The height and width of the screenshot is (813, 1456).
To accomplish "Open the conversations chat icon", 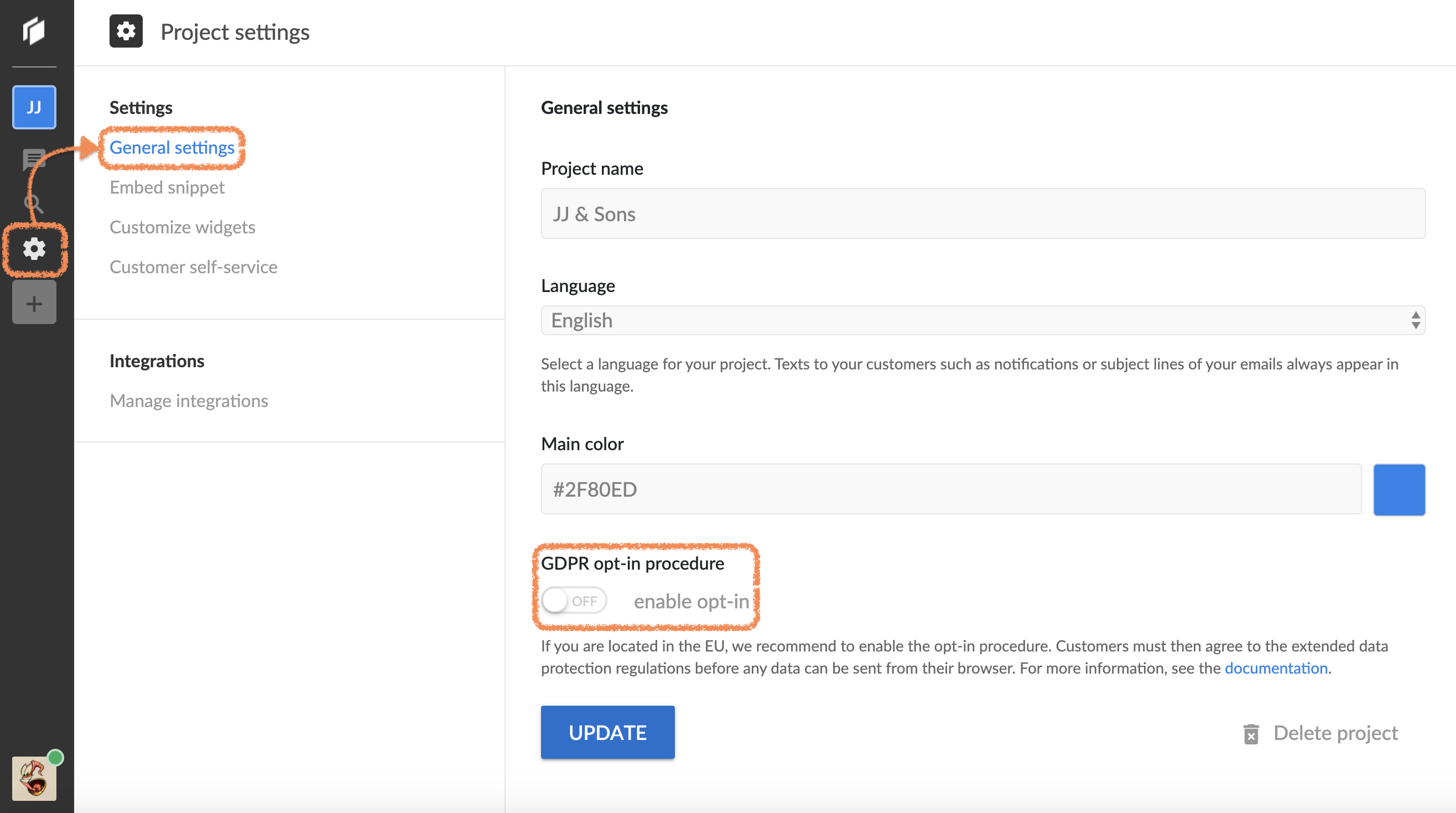I will click(34, 159).
